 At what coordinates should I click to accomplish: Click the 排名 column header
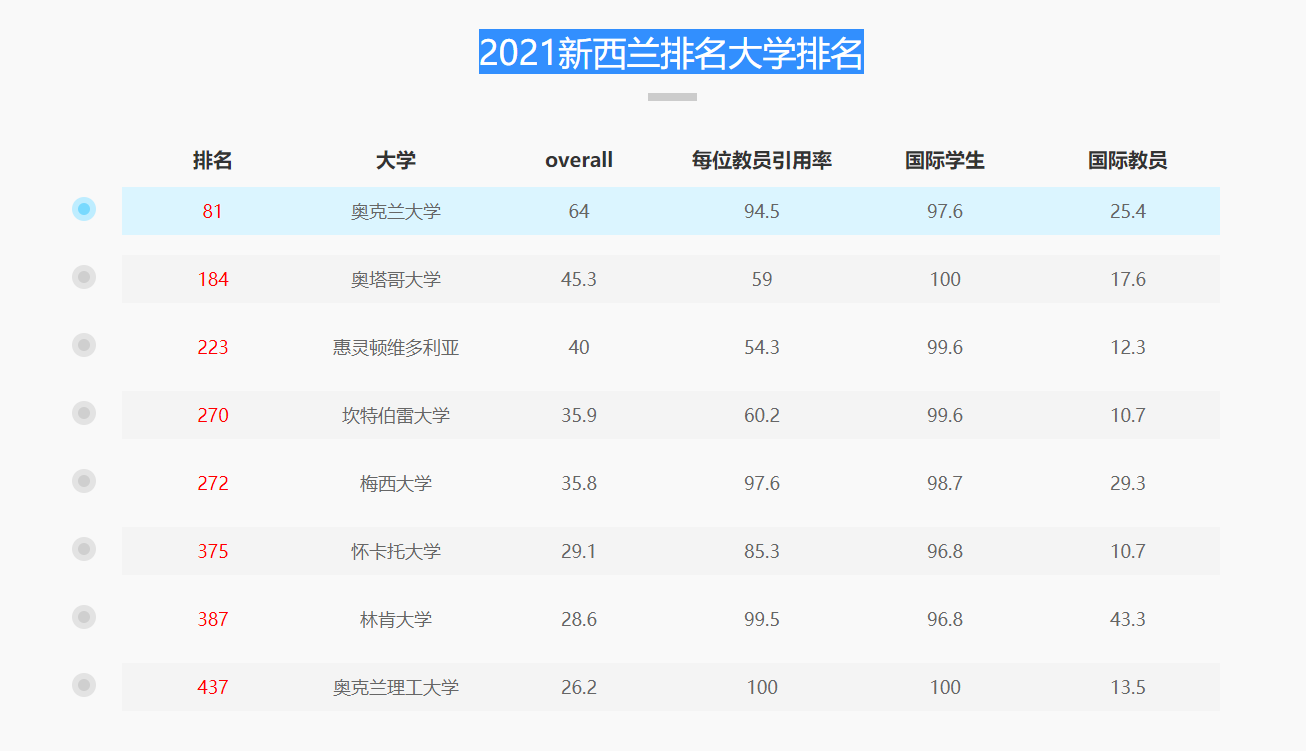(213, 160)
